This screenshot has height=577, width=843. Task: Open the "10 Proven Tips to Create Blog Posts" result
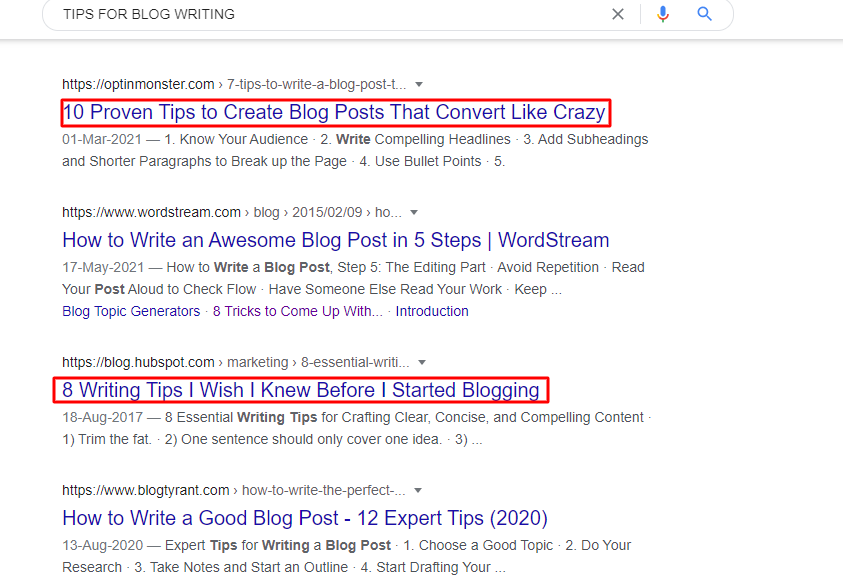coord(334,112)
